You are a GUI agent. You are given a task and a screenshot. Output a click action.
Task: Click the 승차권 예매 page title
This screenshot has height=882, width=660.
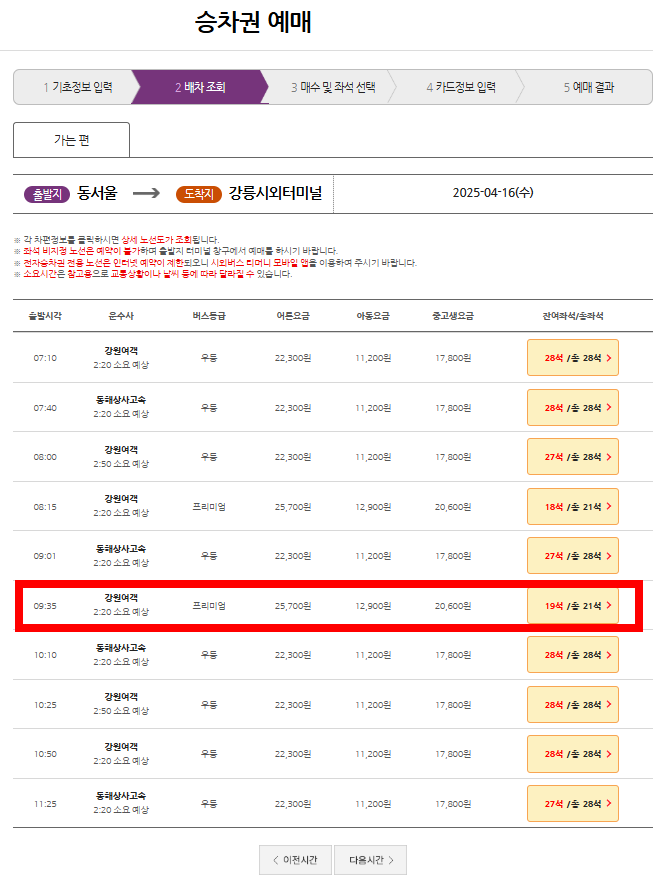coord(253,22)
